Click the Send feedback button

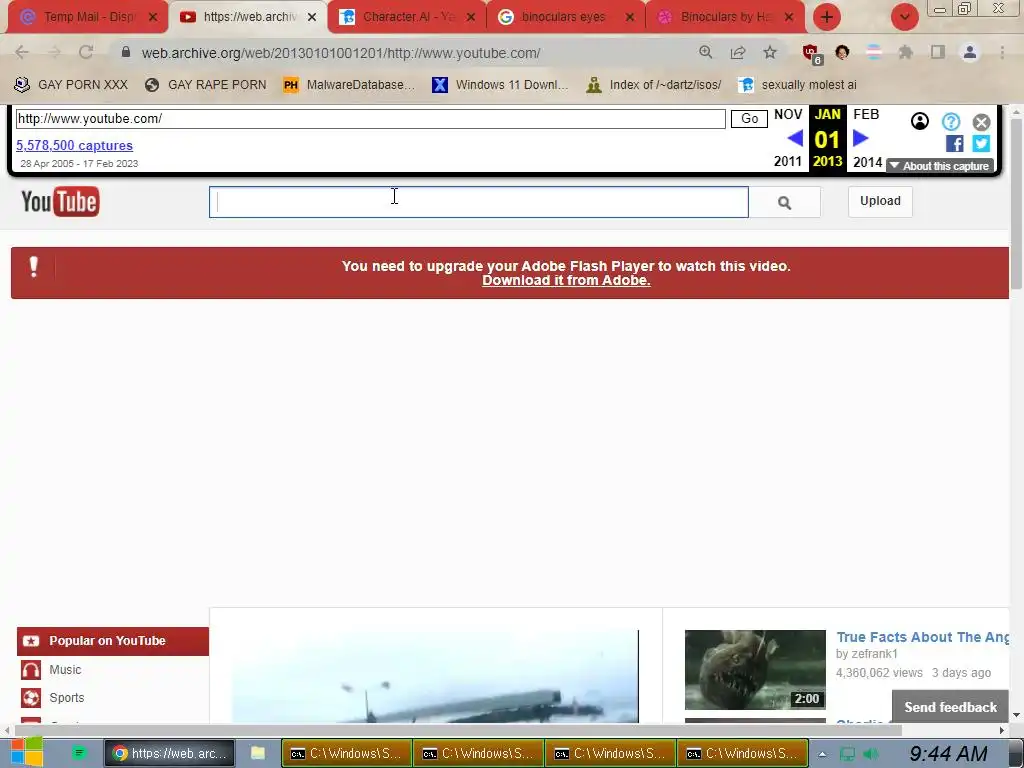[950, 707]
